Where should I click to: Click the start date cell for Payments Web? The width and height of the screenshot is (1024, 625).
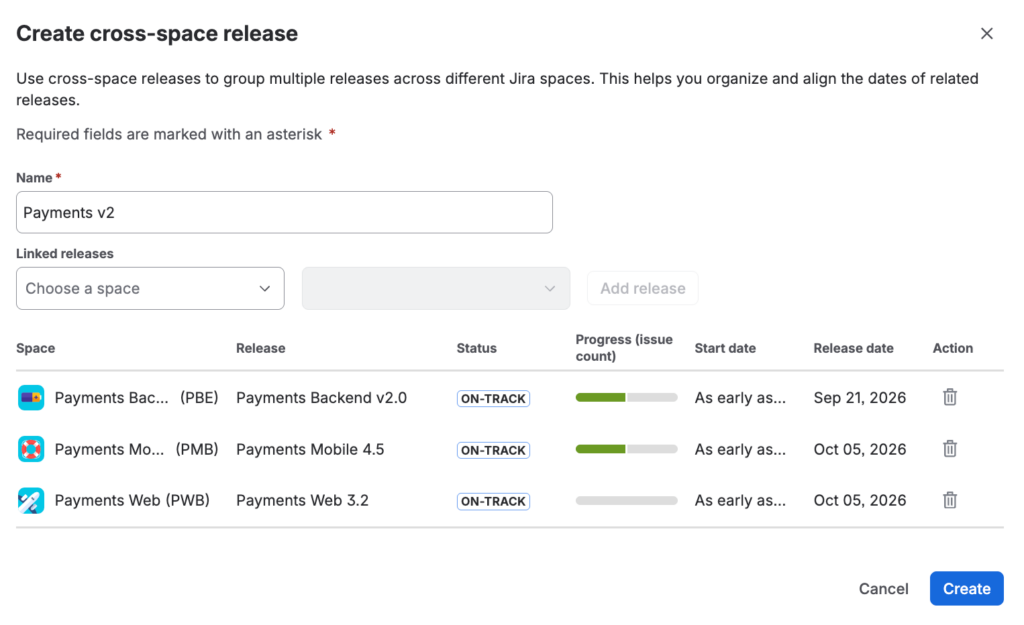(740, 500)
